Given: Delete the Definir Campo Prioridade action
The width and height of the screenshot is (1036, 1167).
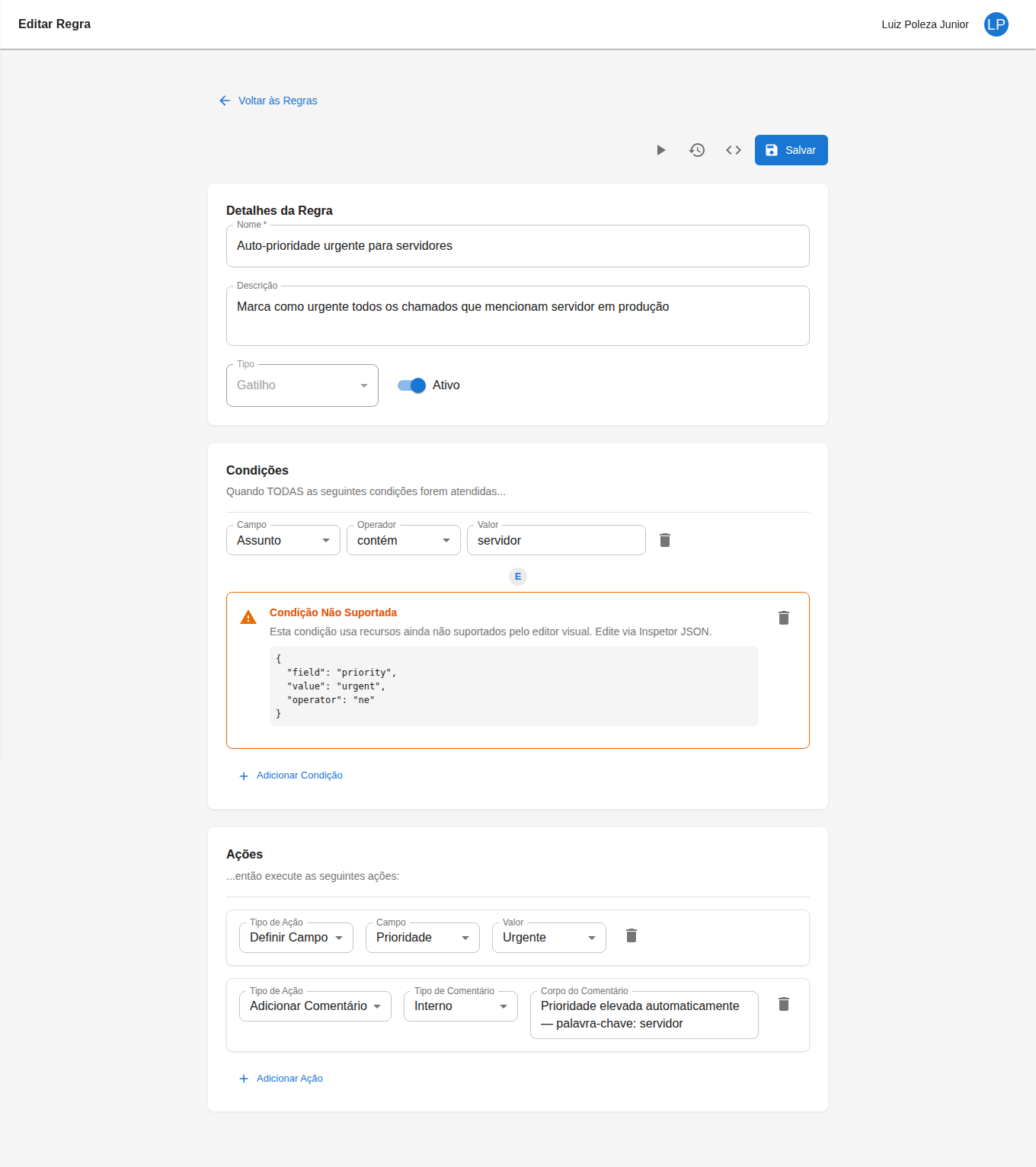Looking at the screenshot, I should [632, 935].
